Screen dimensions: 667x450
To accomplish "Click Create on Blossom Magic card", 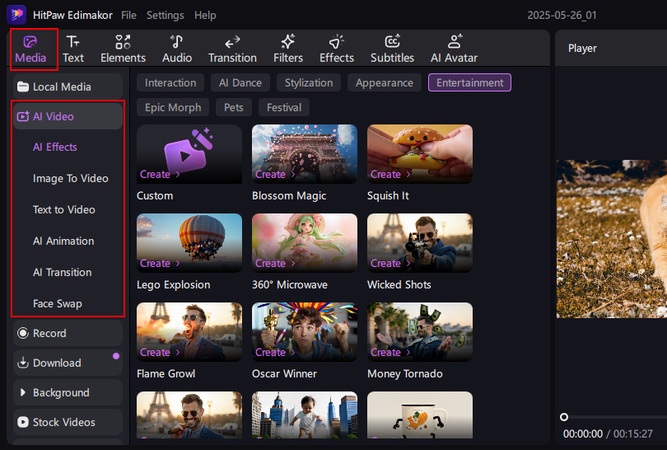I will pos(275,174).
